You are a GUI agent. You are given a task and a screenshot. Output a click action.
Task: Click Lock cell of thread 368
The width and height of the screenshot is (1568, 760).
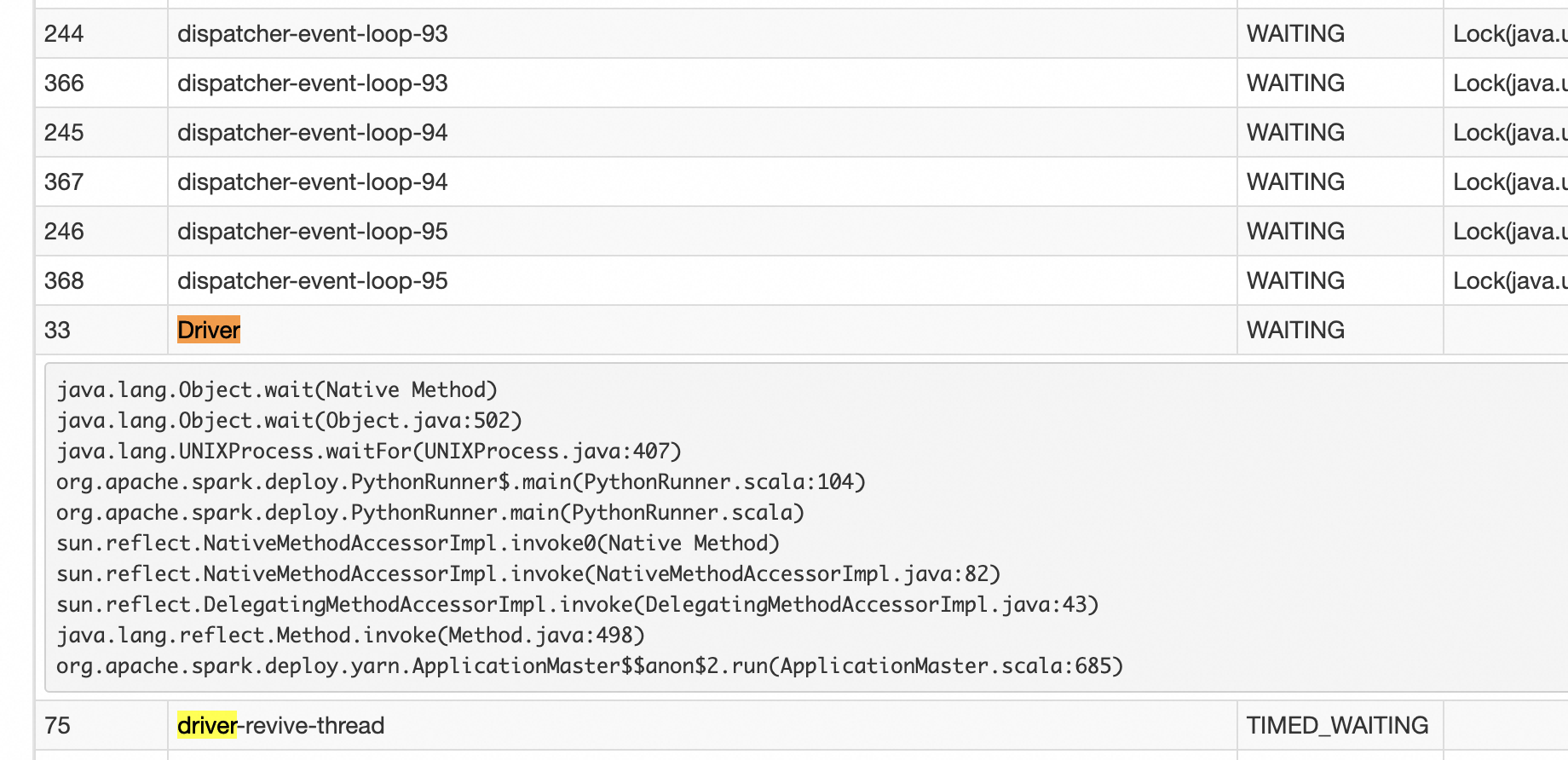click(x=1506, y=280)
